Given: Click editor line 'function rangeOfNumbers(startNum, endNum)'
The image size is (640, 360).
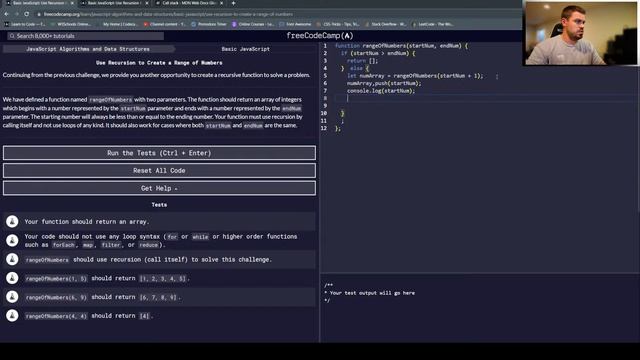Looking at the screenshot, I should pos(401,46).
